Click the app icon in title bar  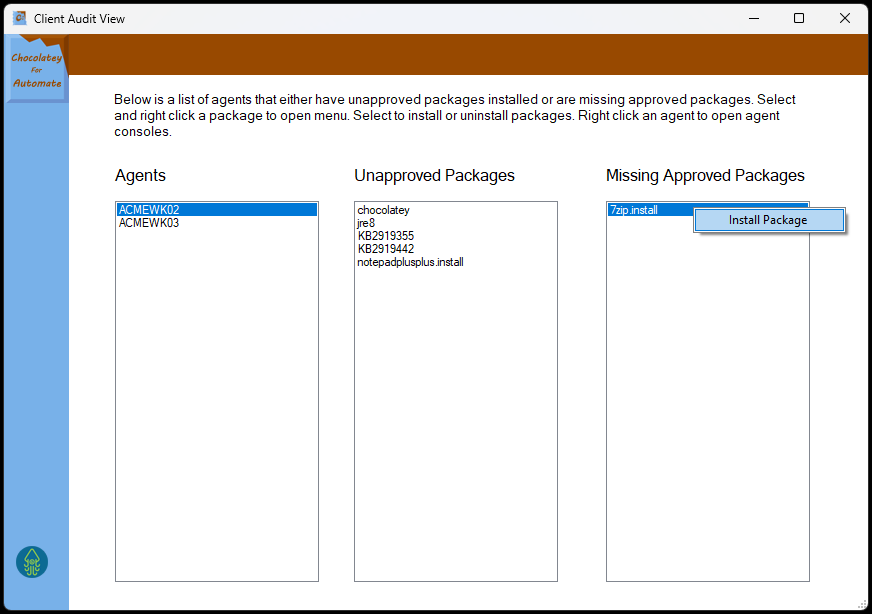pos(19,18)
